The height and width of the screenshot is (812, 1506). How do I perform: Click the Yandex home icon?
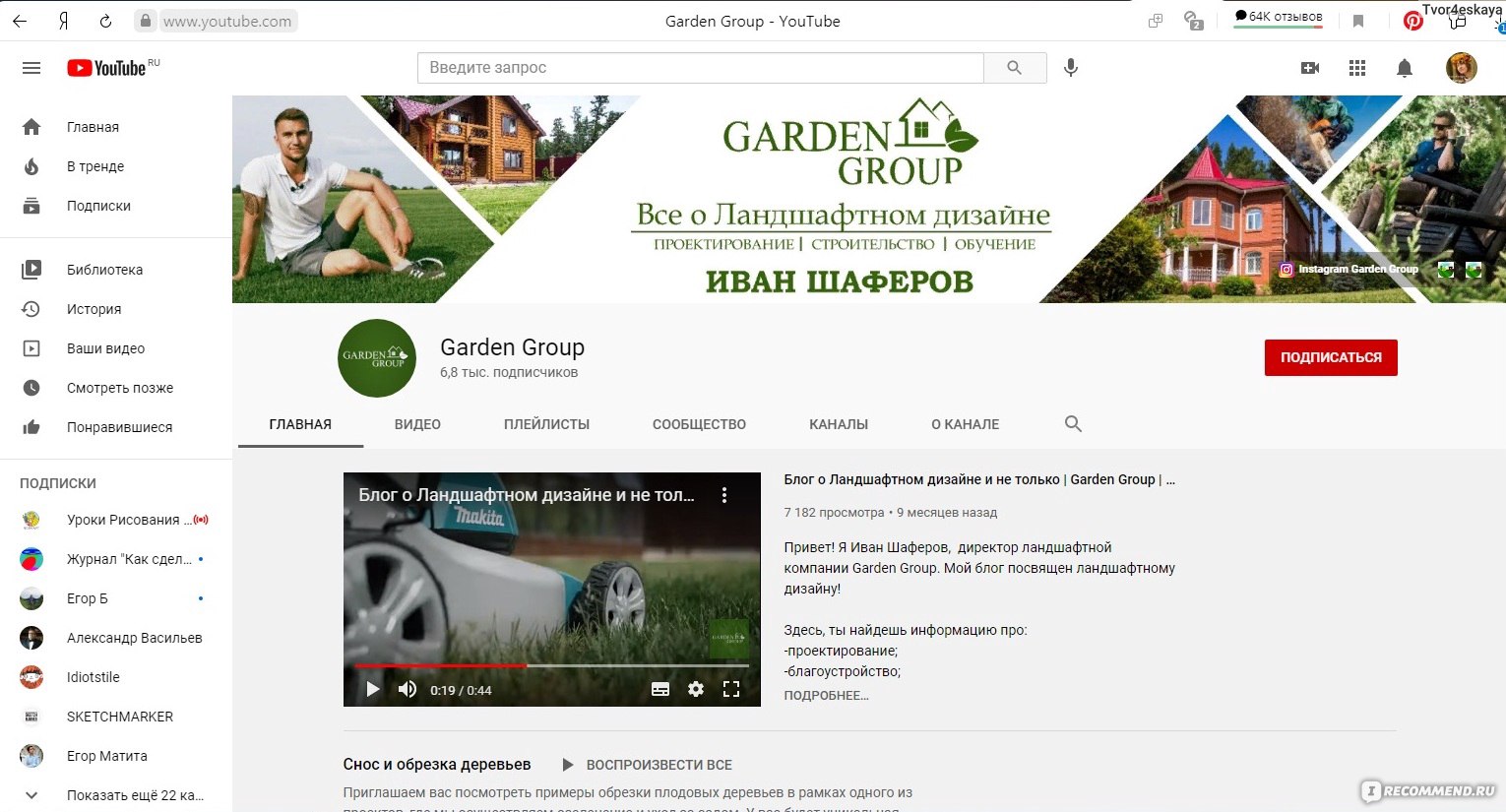tap(63, 21)
